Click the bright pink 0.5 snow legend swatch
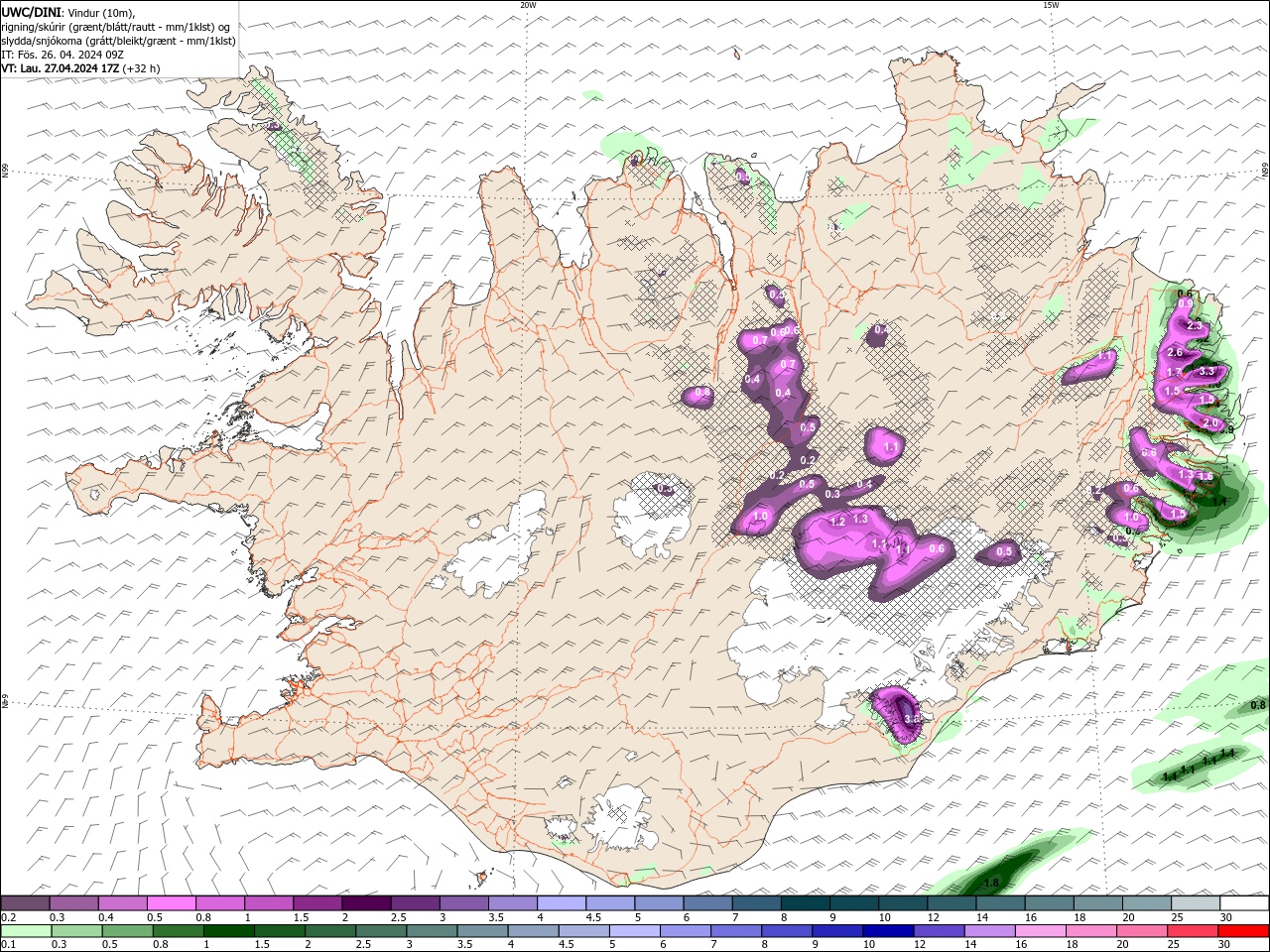The width and height of the screenshot is (1270, 952). [x=172, y=903]
